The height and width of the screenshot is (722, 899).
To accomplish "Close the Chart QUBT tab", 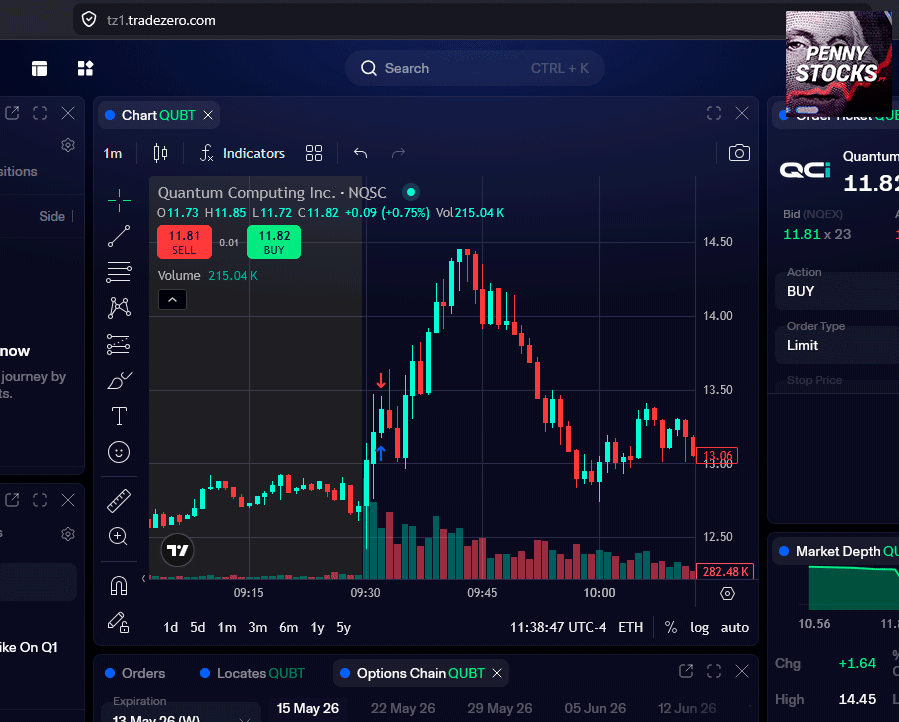I will click(x=208, y=115).
